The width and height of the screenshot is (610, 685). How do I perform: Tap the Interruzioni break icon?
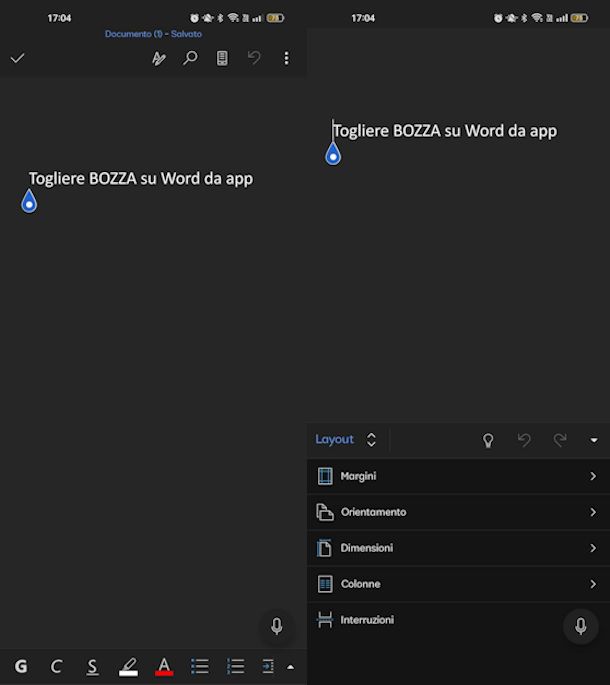[x=325, y=619]
